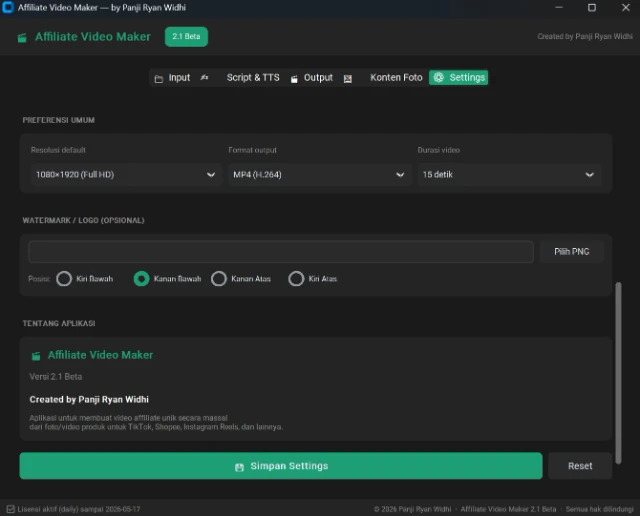Click the 'PREFERENSI UMUM' section heading

coord(58,120)
